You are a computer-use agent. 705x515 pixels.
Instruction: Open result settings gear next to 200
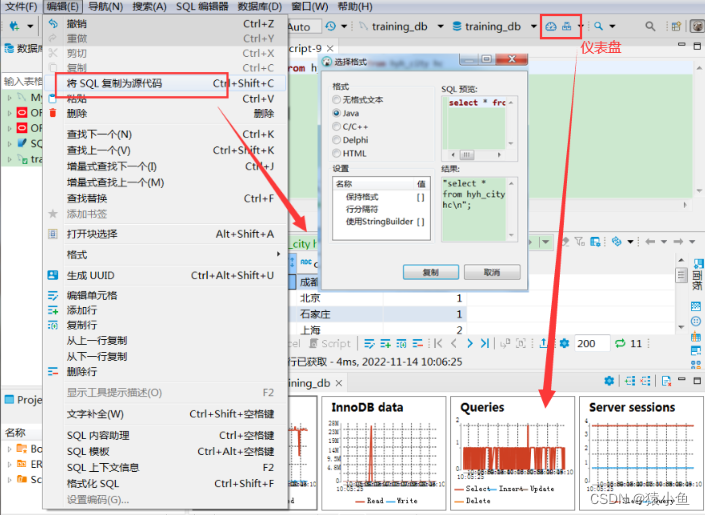tap(564, 344)
